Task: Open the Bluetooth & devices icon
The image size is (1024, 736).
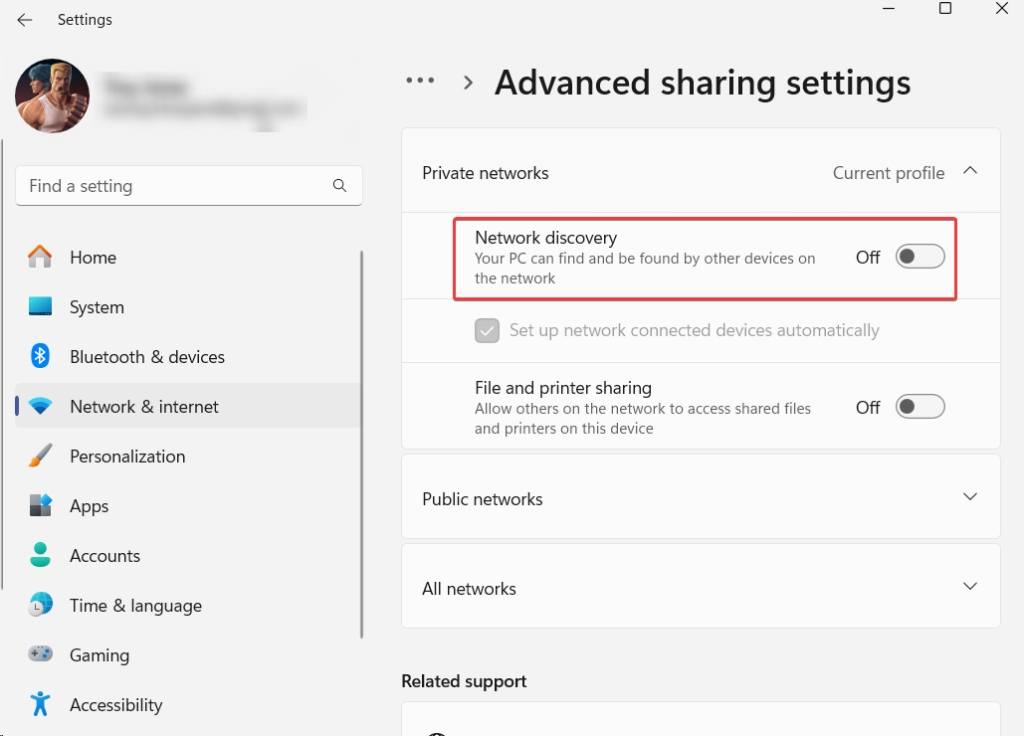Action: (x=40, y=357)
